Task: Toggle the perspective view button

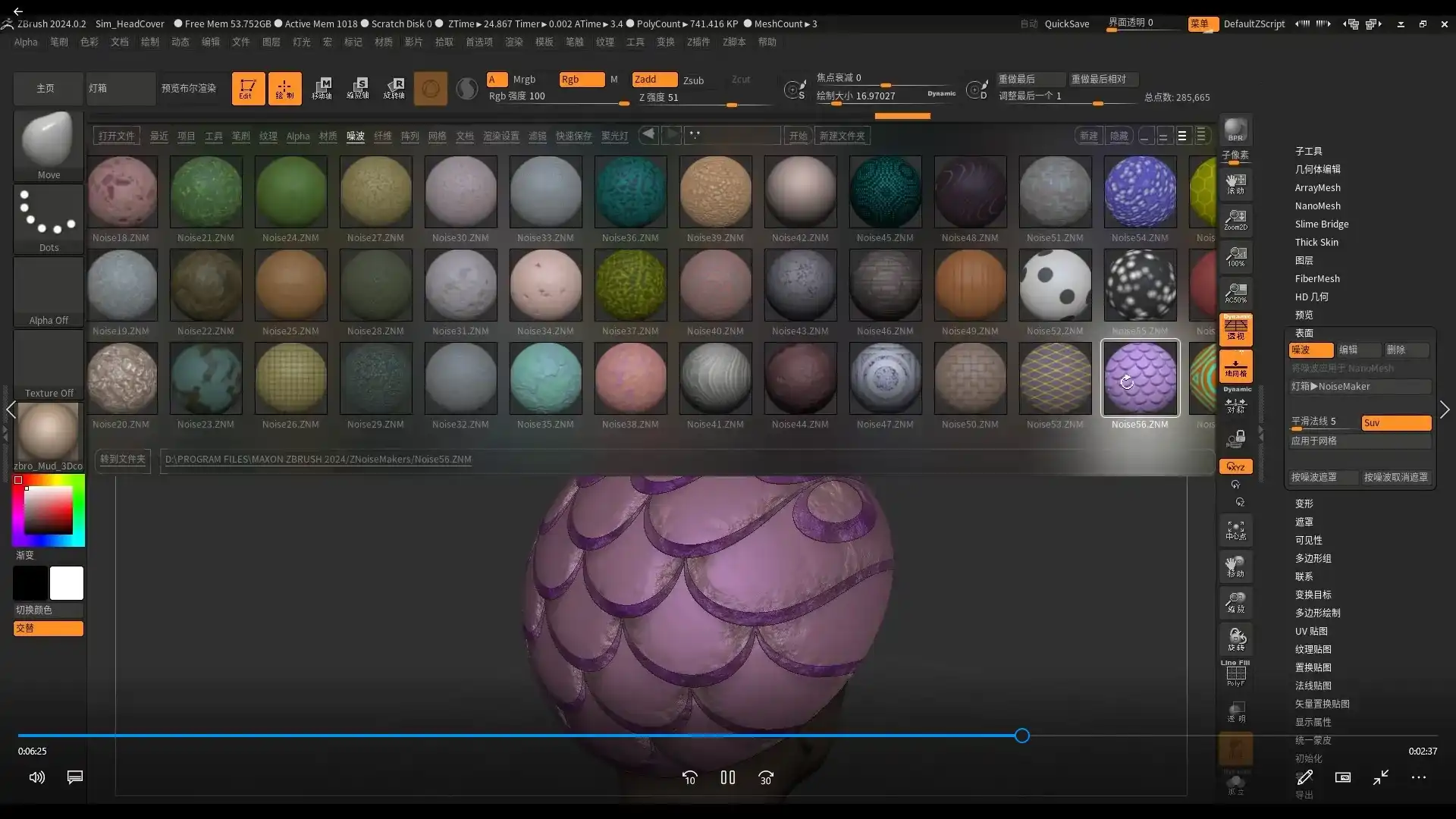Action: [x=1235, y=329]
